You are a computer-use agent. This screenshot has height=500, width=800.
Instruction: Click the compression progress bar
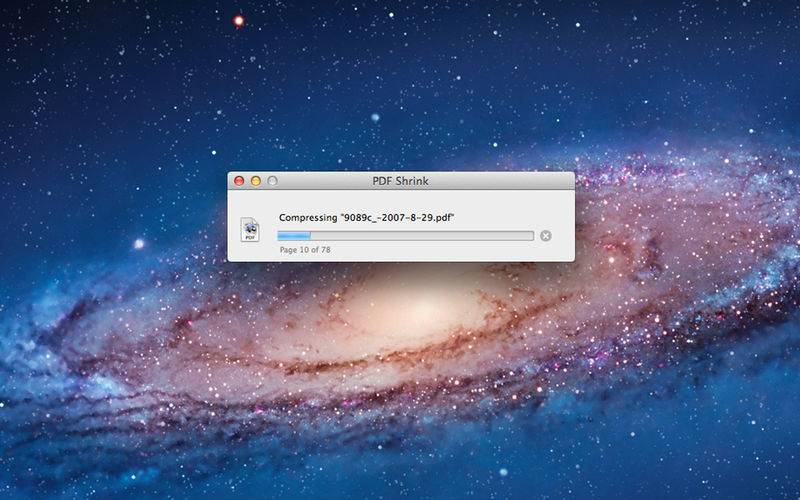point(406,236)
